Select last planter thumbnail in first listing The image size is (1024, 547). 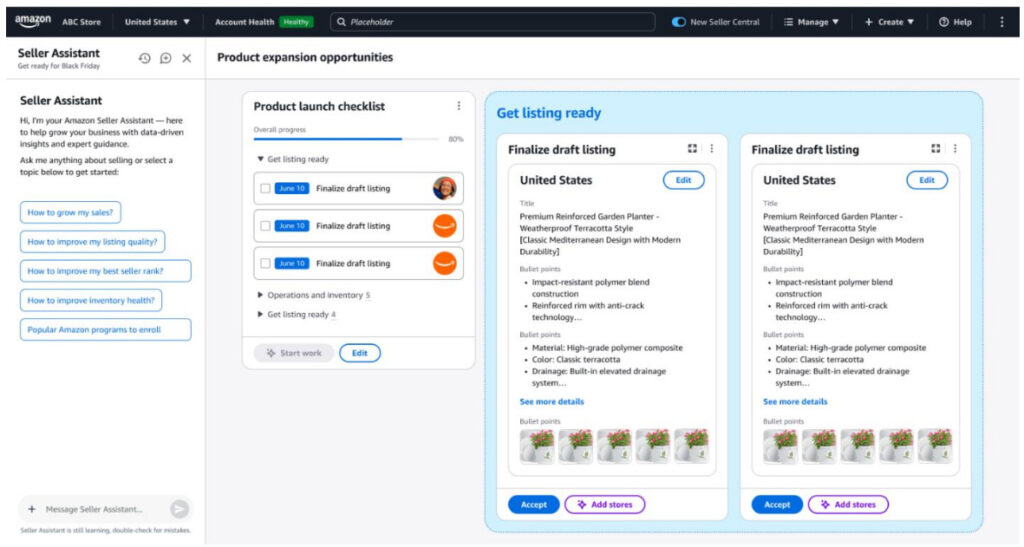pyautogui.click(x=692, y=446)
